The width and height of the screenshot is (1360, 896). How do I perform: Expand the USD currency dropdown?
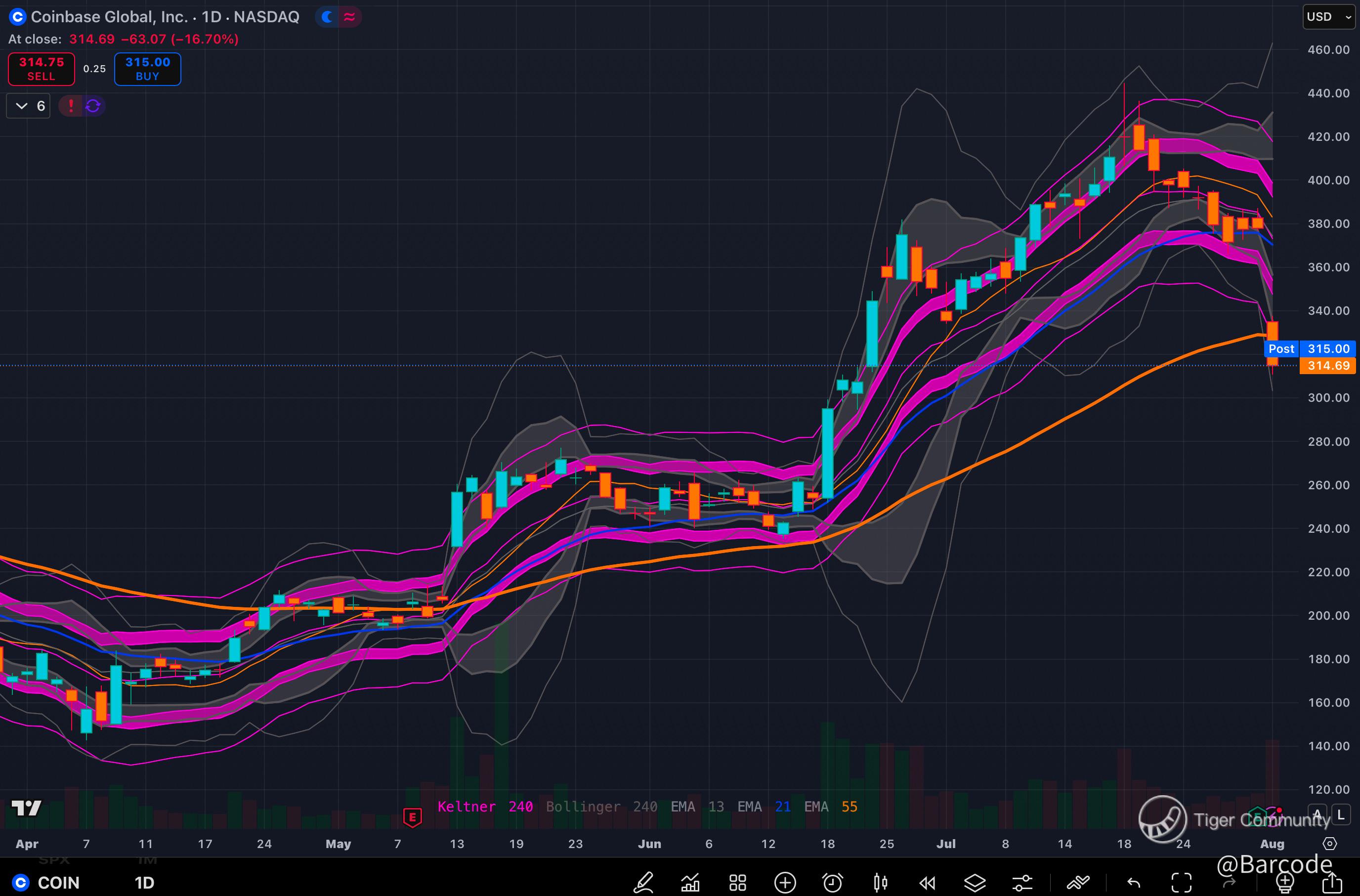pos(1329,17)
